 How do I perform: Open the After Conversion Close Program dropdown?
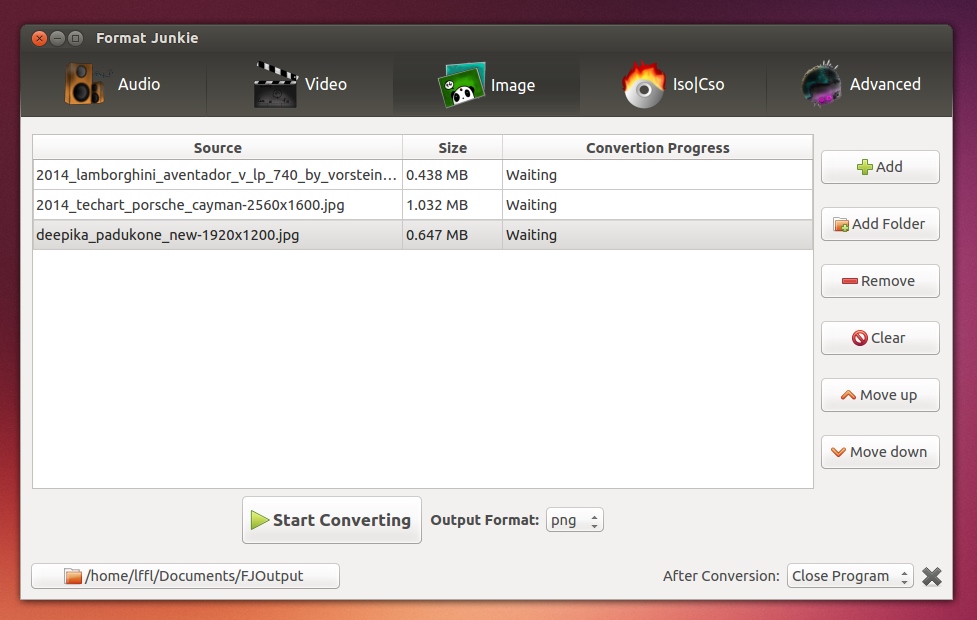pyautogui.click(x=850, y=576)
